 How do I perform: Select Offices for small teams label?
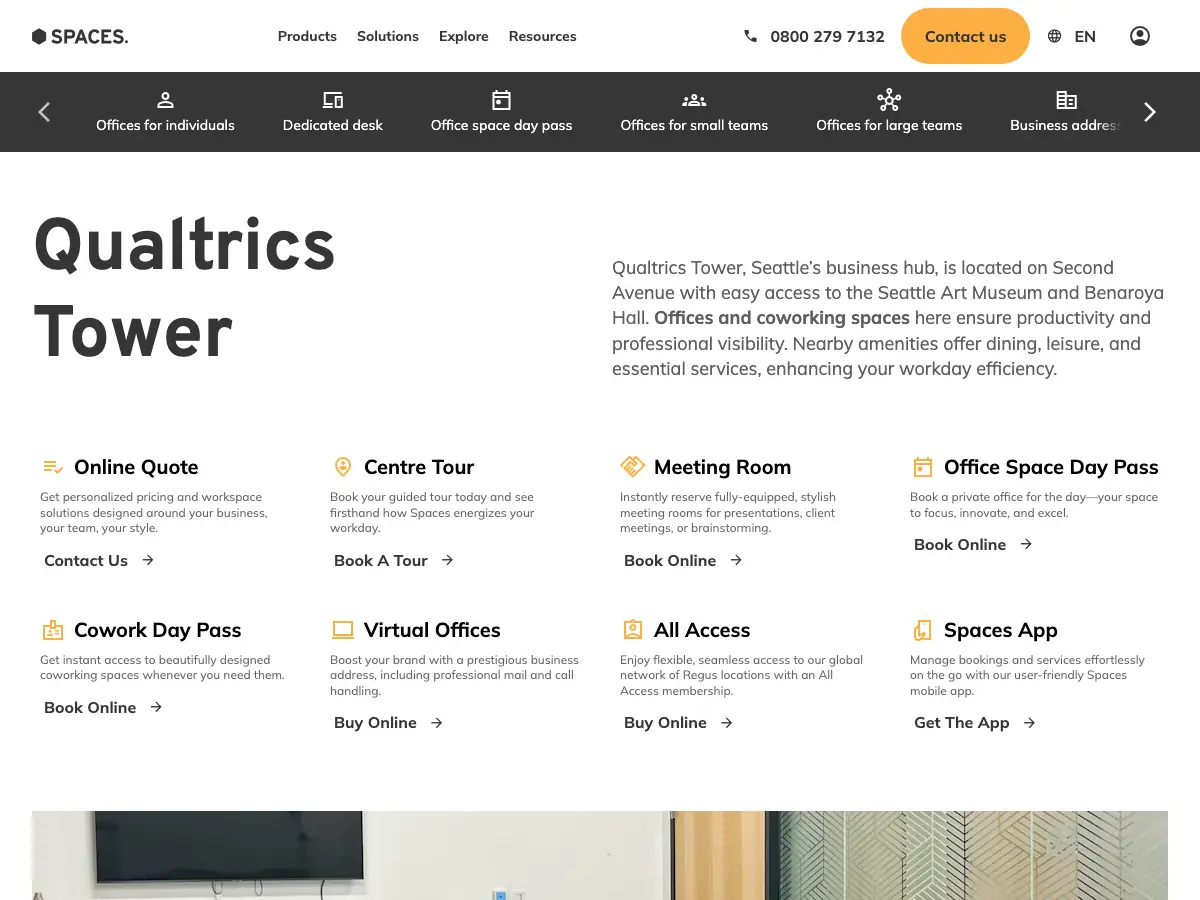click(x=694, y=125)
